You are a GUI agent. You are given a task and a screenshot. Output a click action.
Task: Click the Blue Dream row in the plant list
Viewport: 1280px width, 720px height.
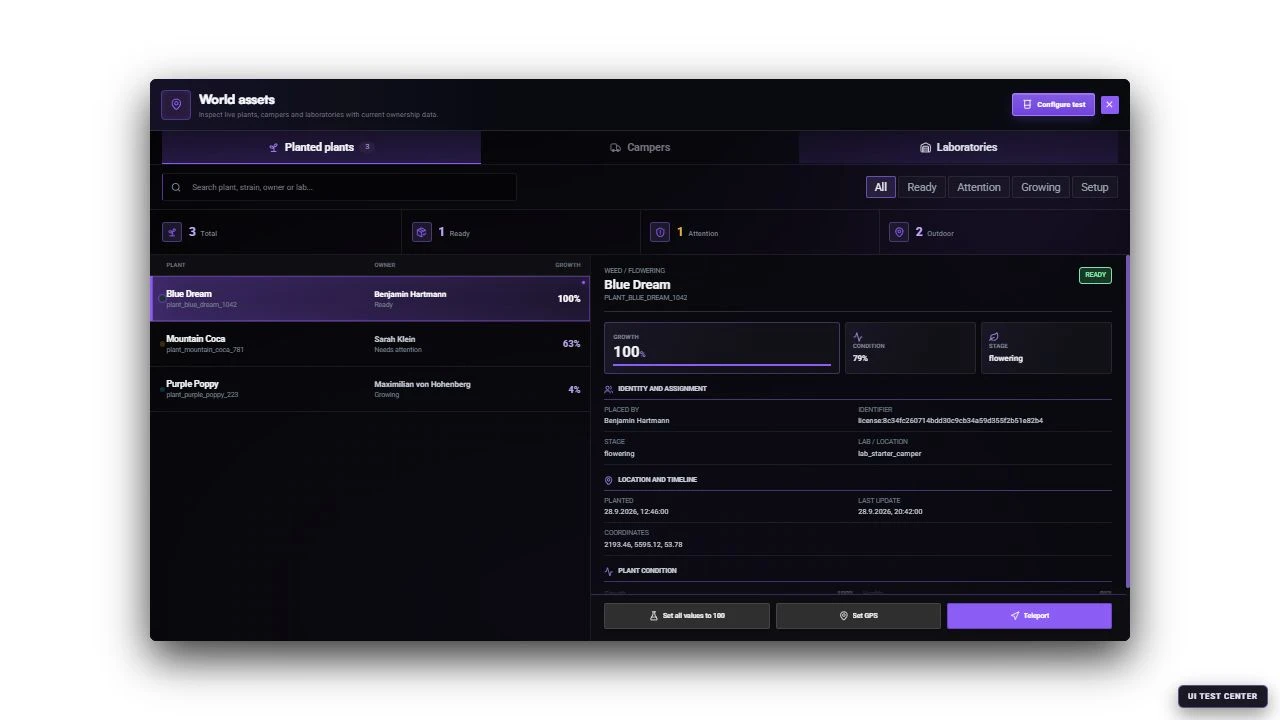(x=370, y=299)
